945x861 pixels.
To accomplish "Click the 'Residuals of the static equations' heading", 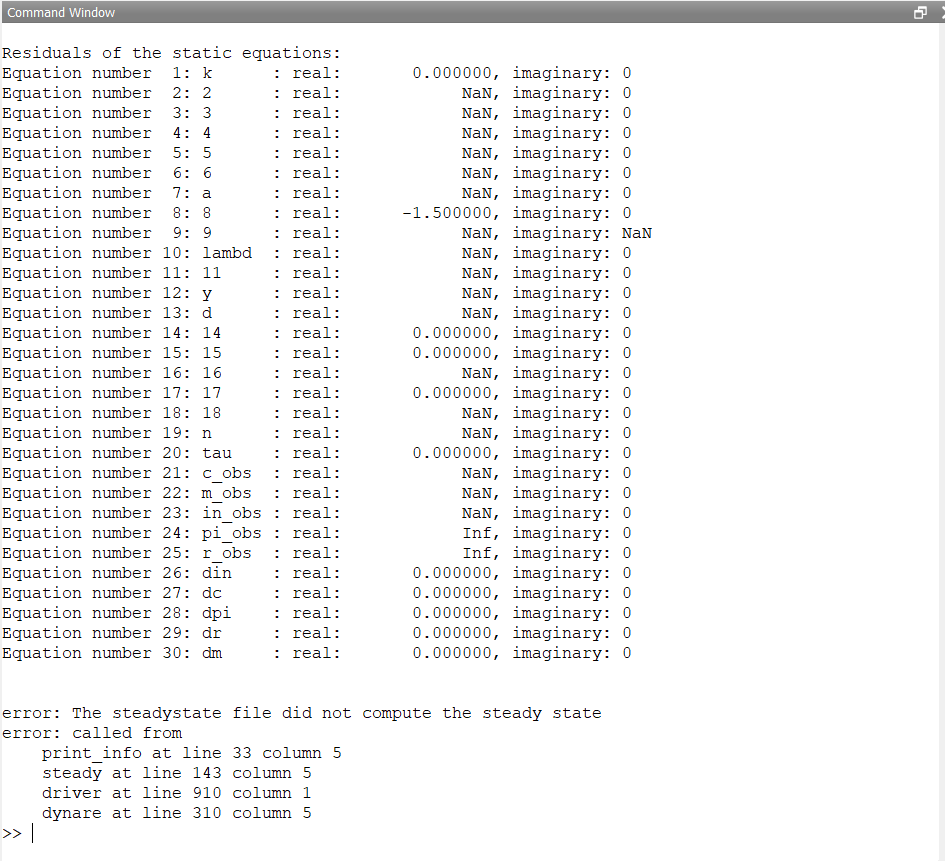I will coord(171,53).
